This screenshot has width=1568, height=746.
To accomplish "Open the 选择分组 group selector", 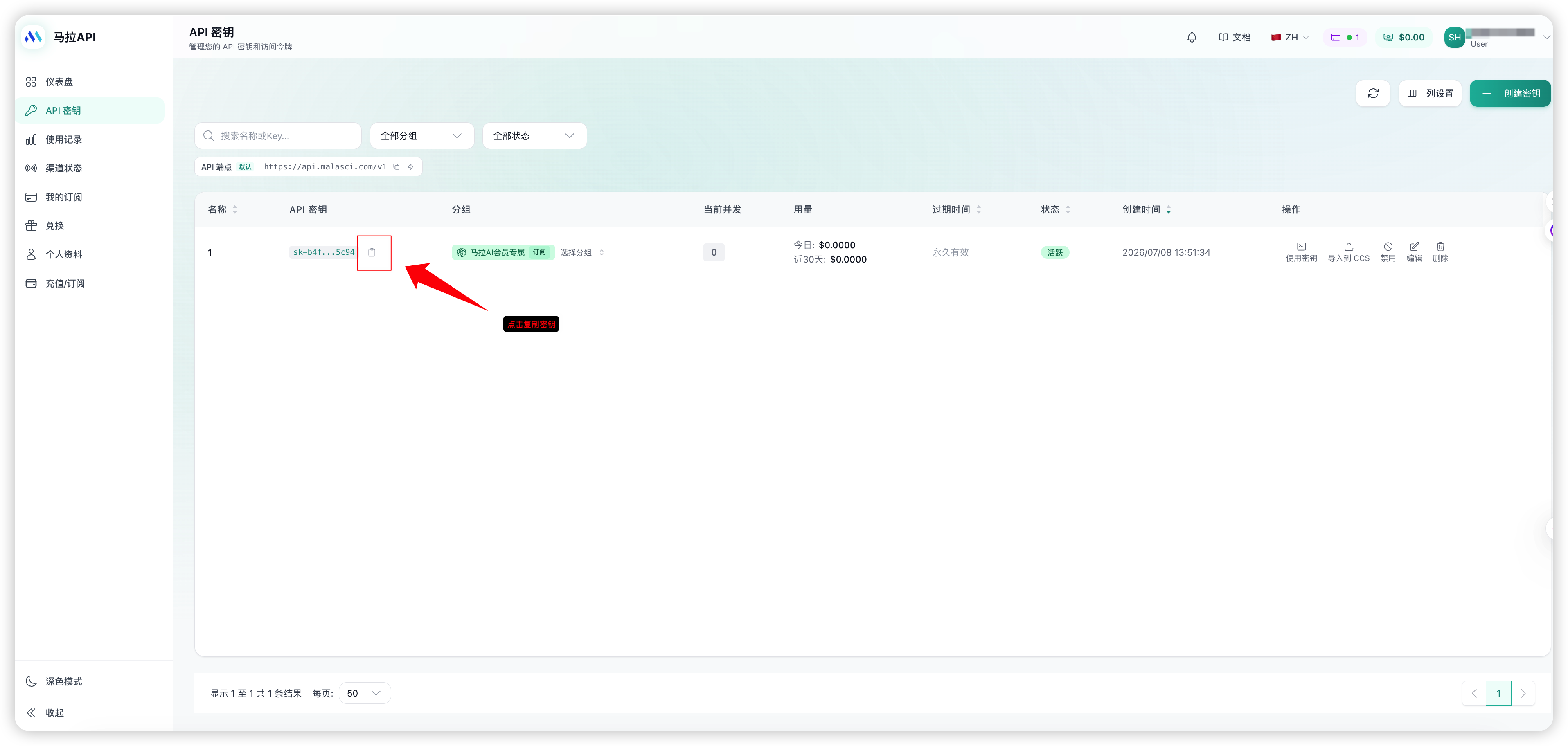I will [582, 252].
